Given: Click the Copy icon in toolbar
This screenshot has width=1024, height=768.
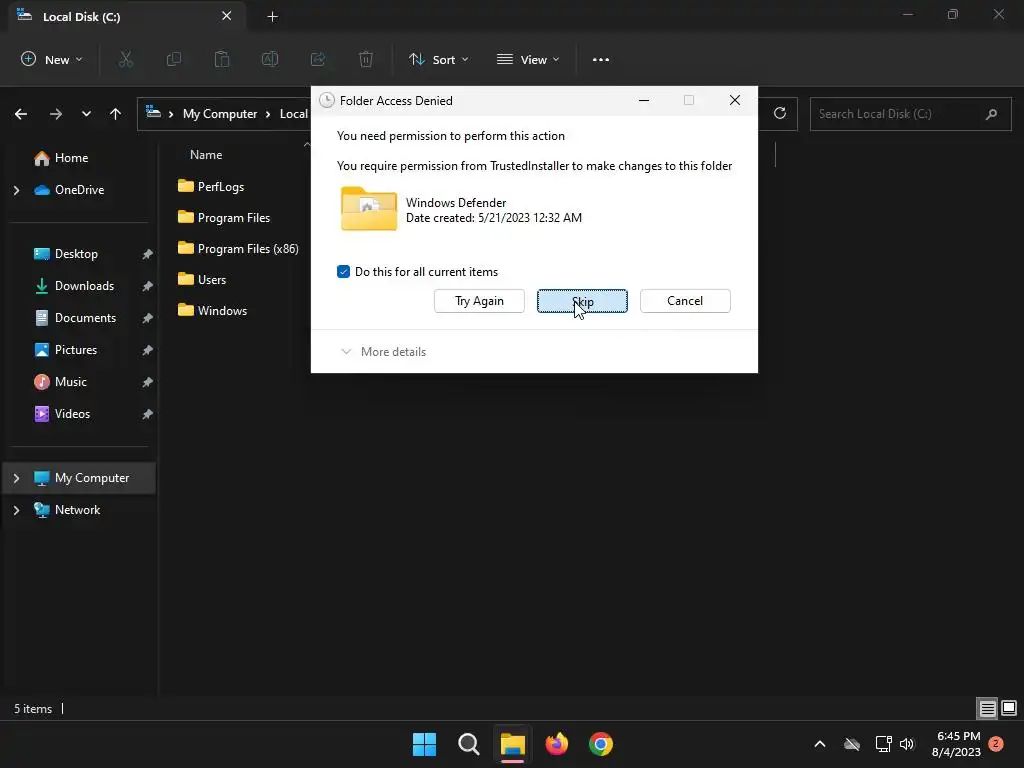Looking at the screenshot, I should [174, 59].
